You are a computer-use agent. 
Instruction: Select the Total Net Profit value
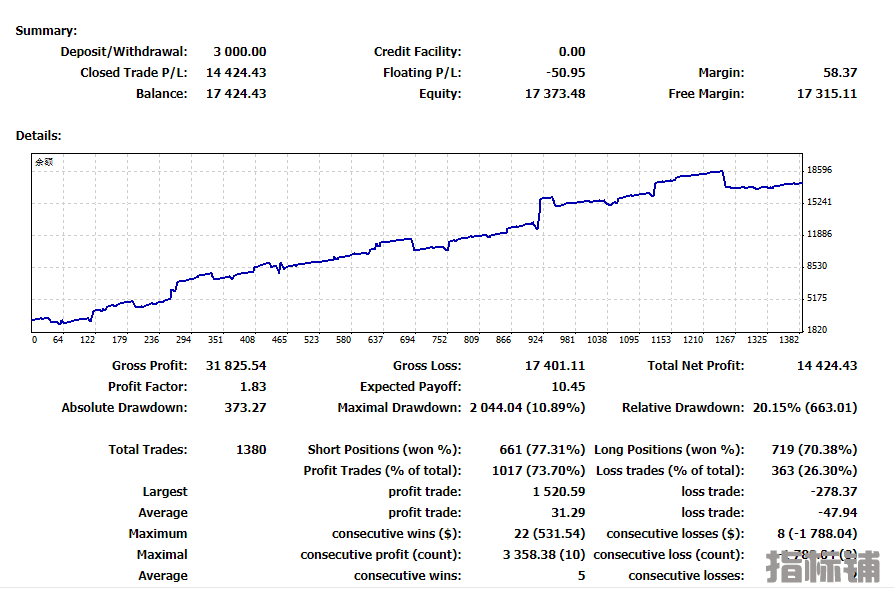826,366
